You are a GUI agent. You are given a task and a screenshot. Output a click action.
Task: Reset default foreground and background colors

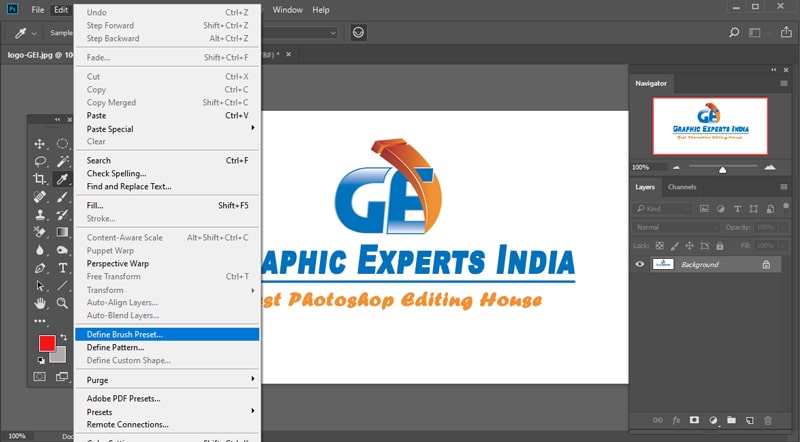[41, 360]
